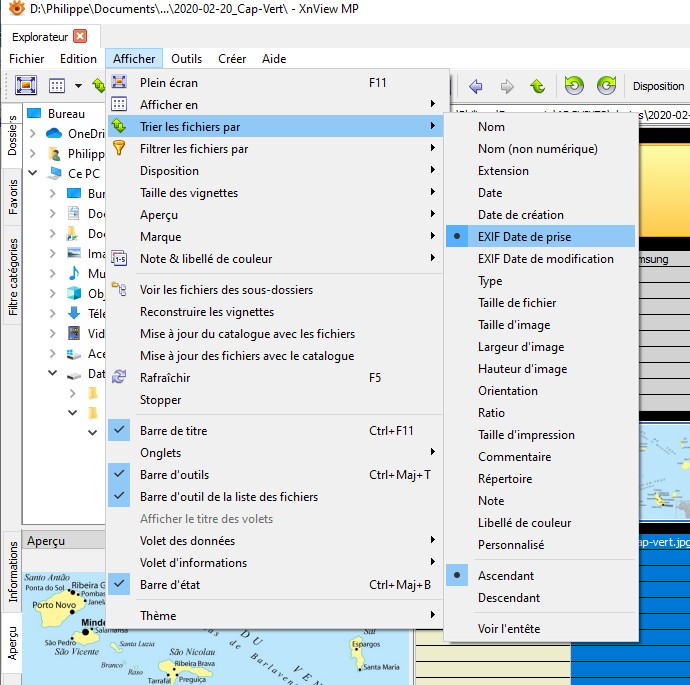This screenshot has width=690, height=685.
Task: Toggle the Barre de titre checkmark
Action: pyautogui.click(x=120, y=431)
